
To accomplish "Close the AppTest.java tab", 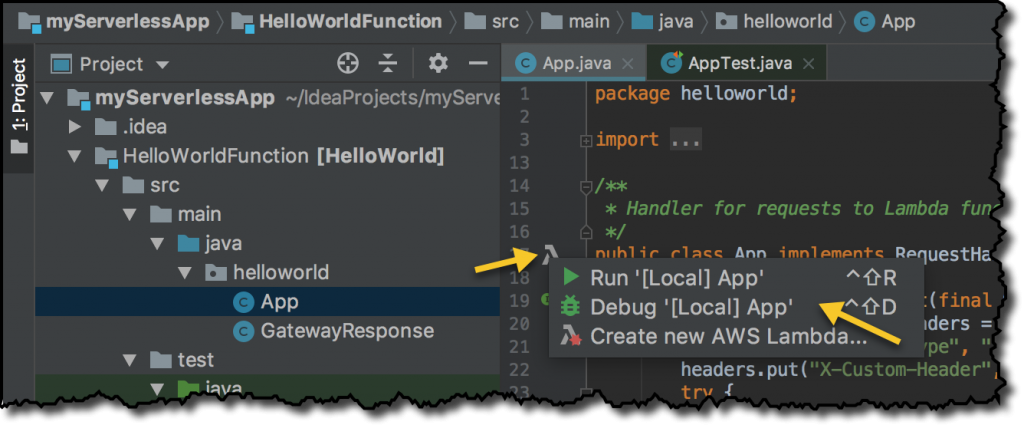I will pyautogui.click(x=808, y=64).
